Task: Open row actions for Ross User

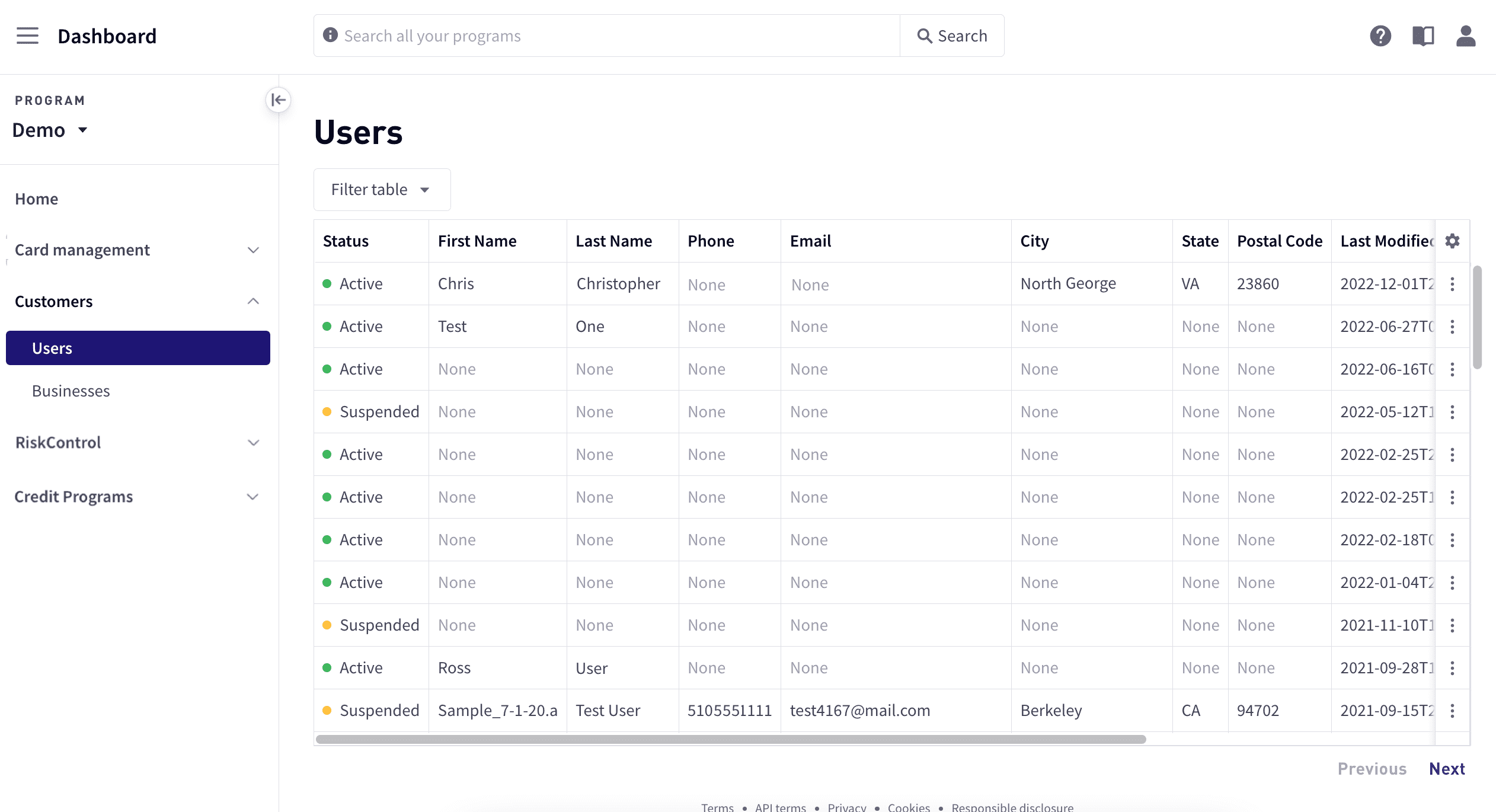Action: (1452, 668)
